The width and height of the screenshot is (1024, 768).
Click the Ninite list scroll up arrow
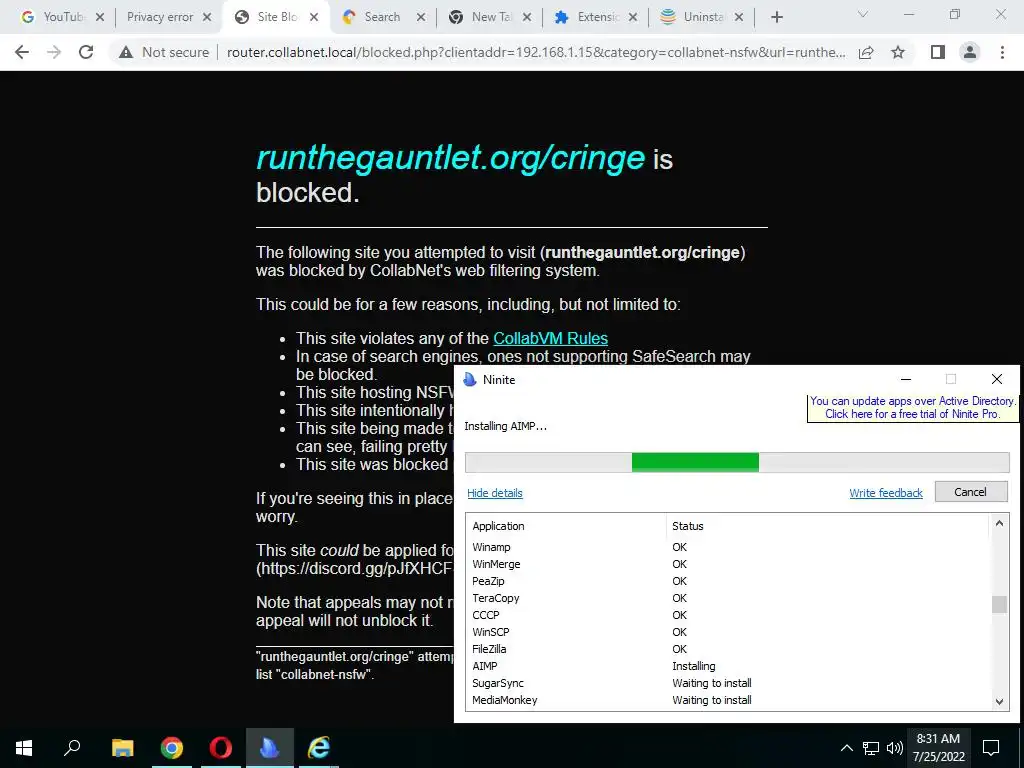click(999, 523)
